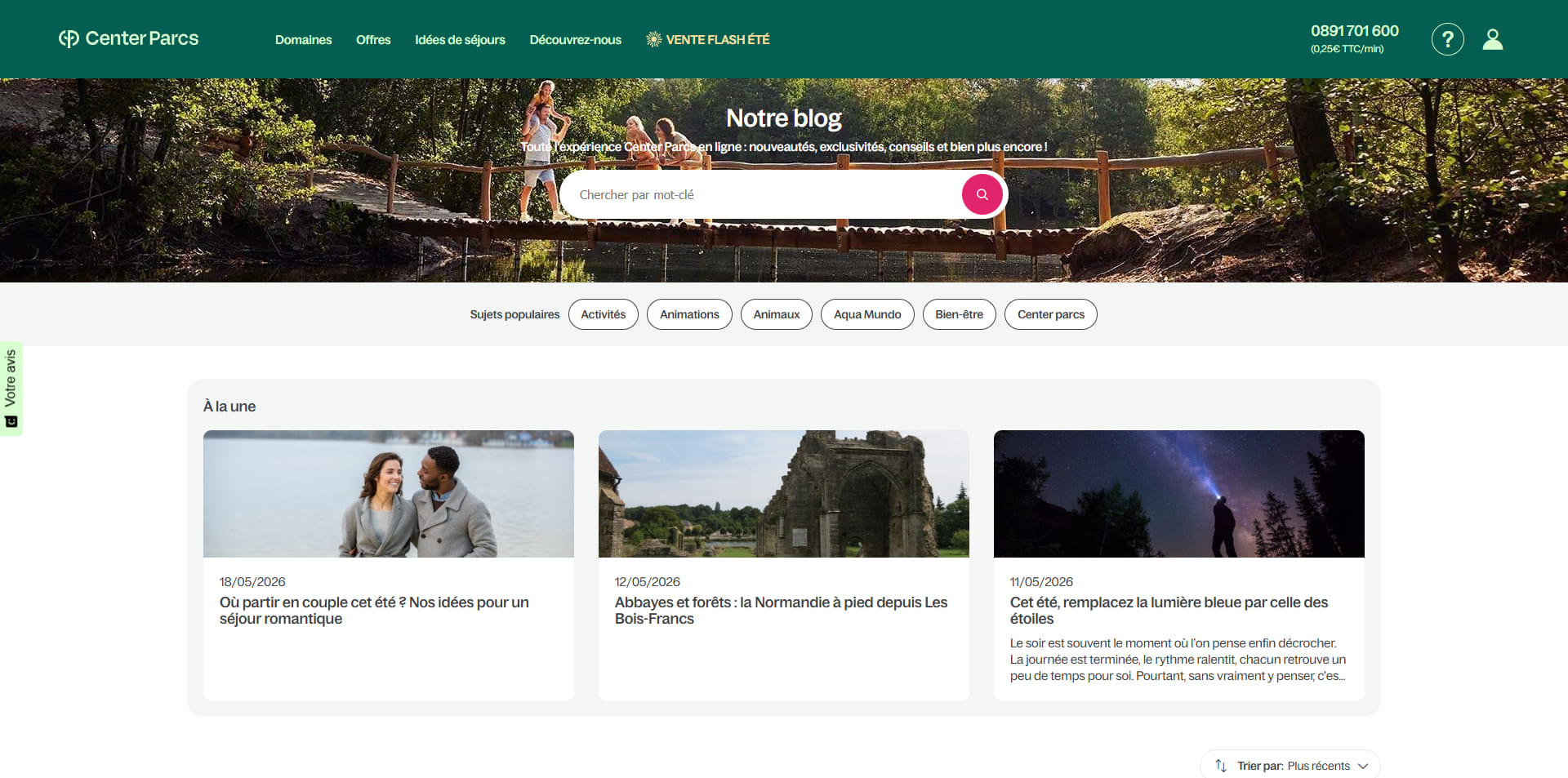Click the Notre blog title

(784, 118)
